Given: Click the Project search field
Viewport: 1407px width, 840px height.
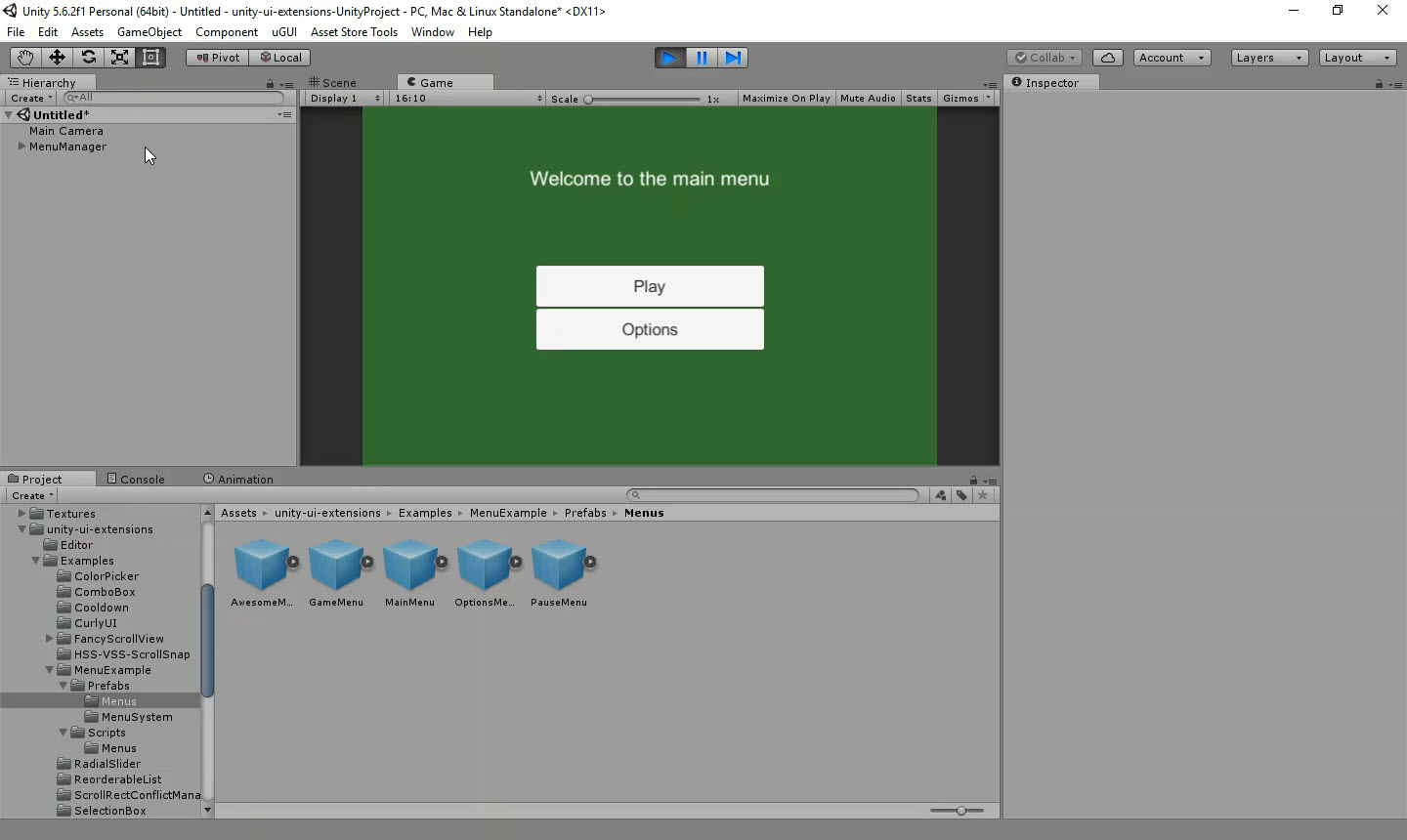Looking at the screenshot, I should 773,495.
